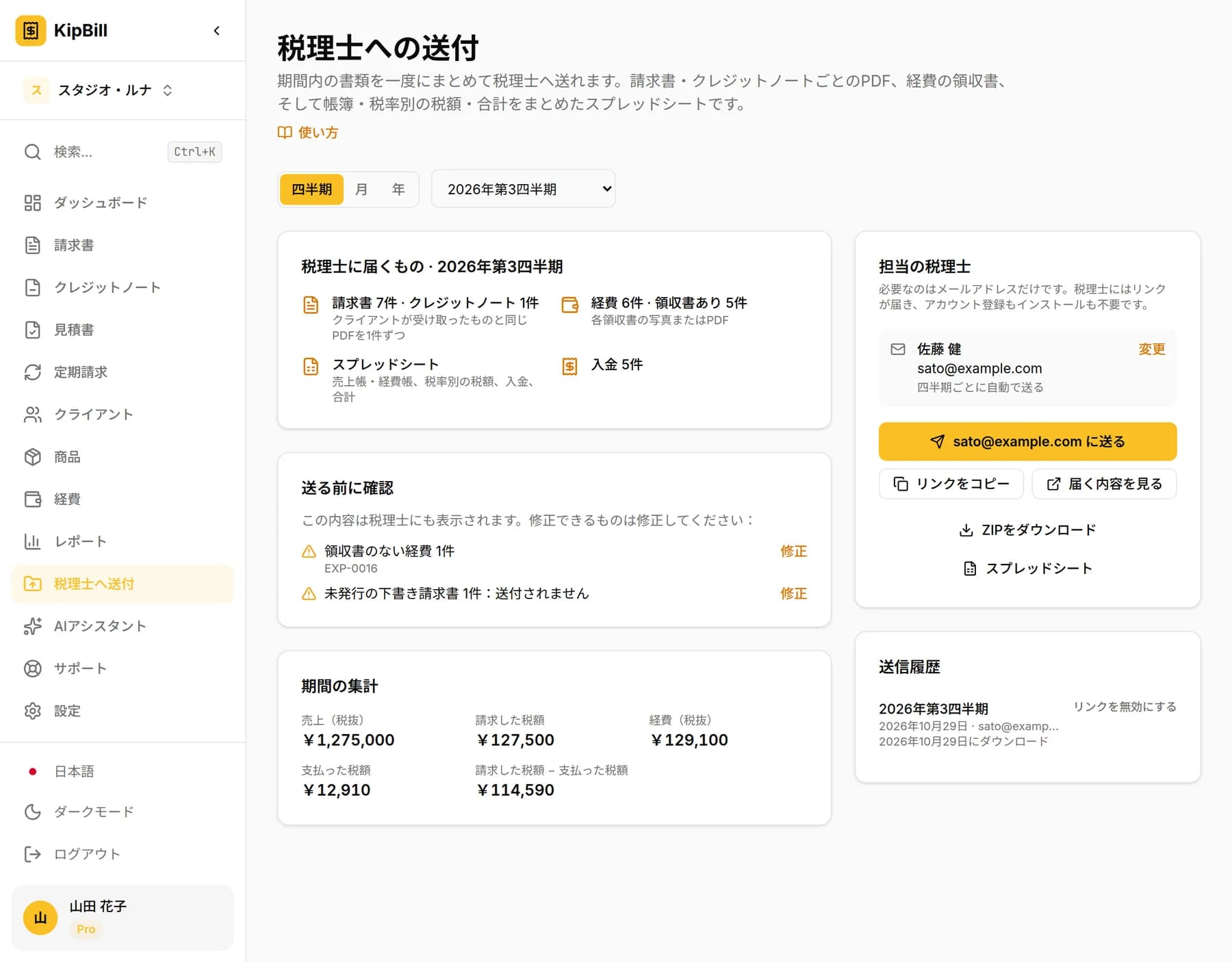Select 税理士へ送付 in the sidebar
This screenshot has width=1232, height=962.
click(123, 584)
